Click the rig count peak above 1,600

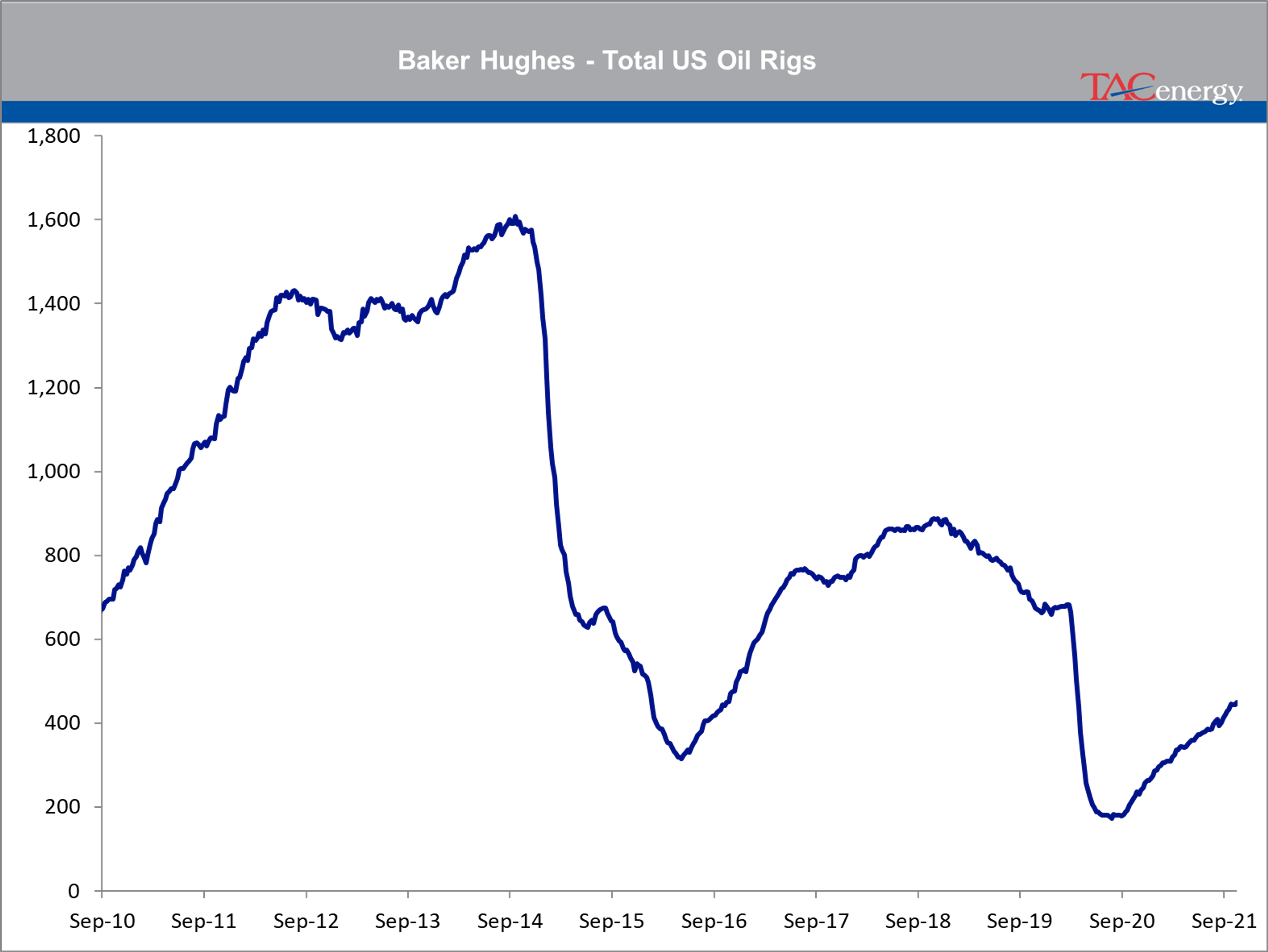click(515, 217)
